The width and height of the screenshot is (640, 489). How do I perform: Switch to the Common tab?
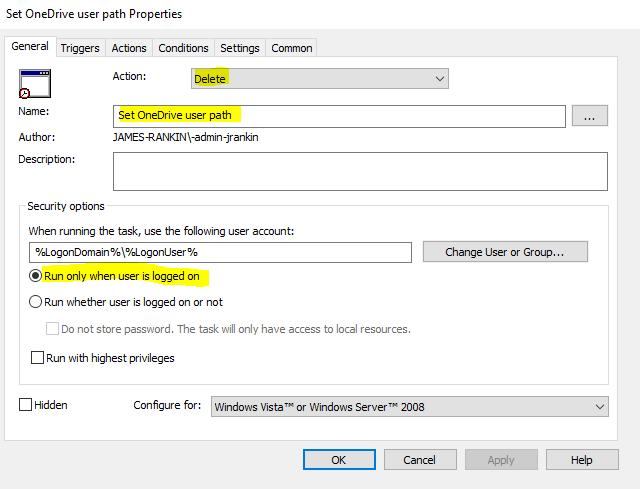292,48
